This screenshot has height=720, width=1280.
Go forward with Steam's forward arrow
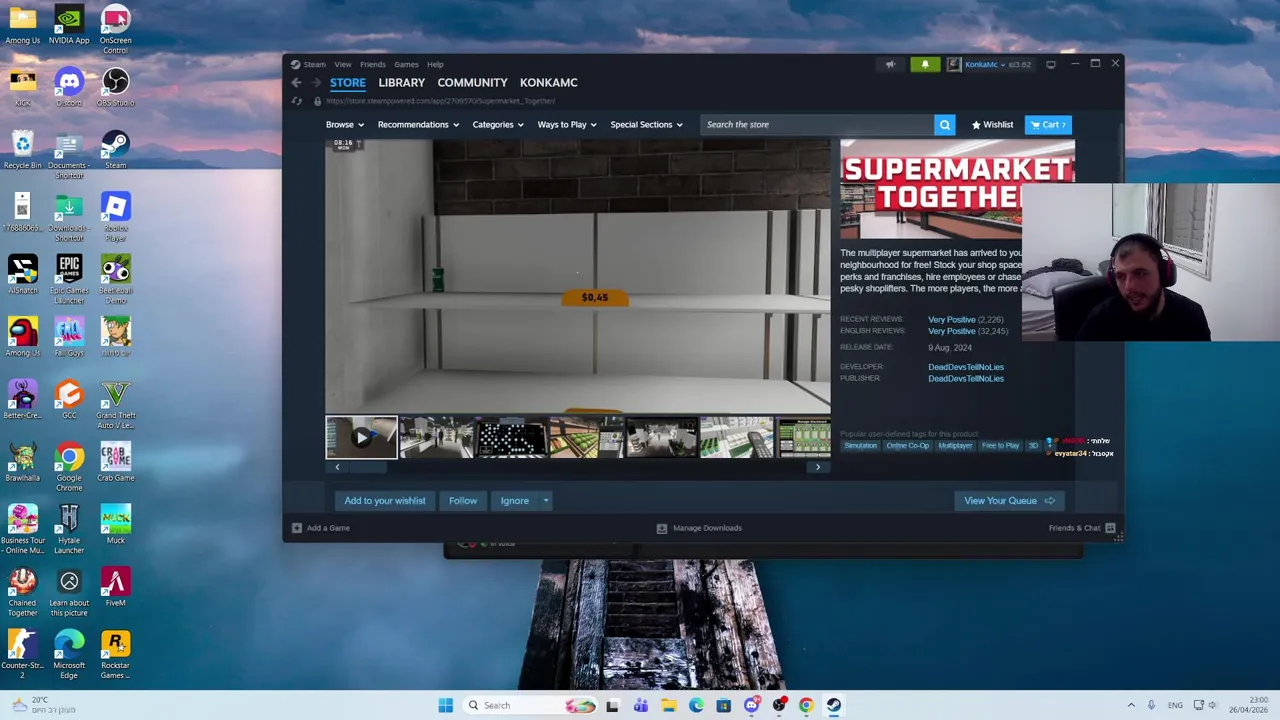click(317, 83)
